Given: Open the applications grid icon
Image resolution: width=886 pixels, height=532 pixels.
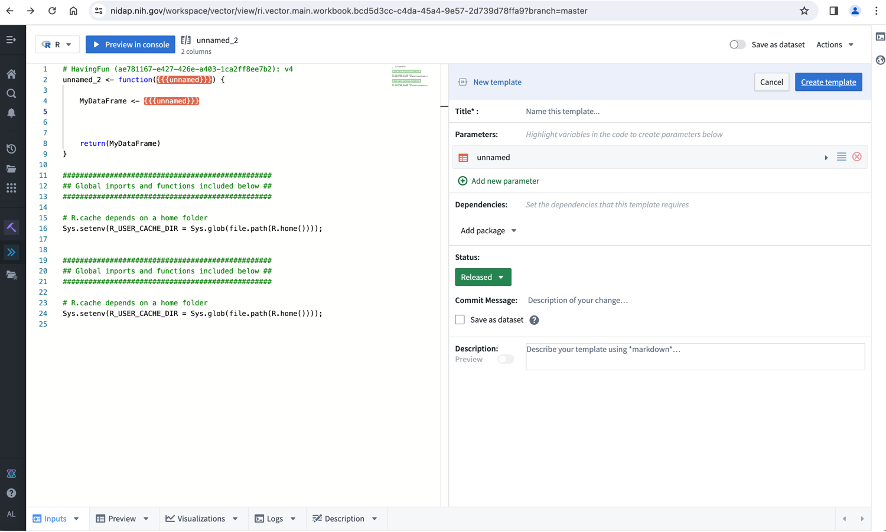Looking at the screenshot, I should [12, 187].
